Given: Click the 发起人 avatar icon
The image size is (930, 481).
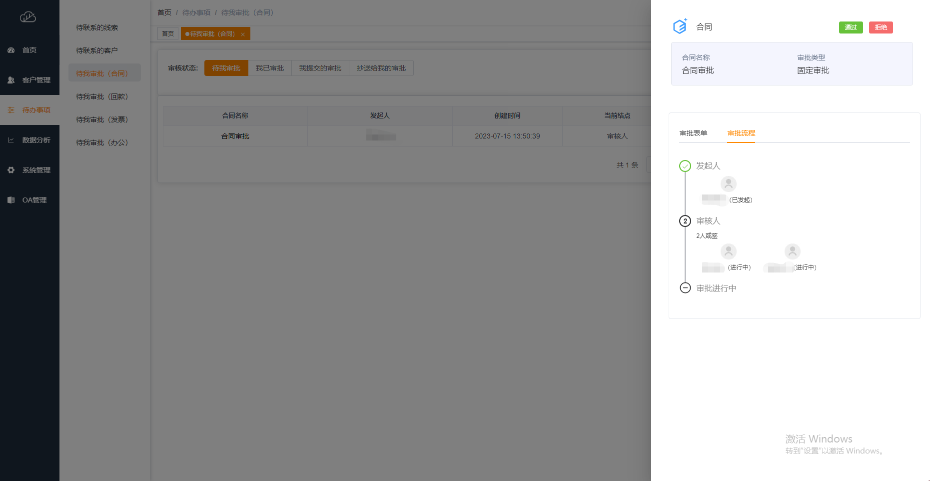Looking at the screenshot, I should [728, 184].
